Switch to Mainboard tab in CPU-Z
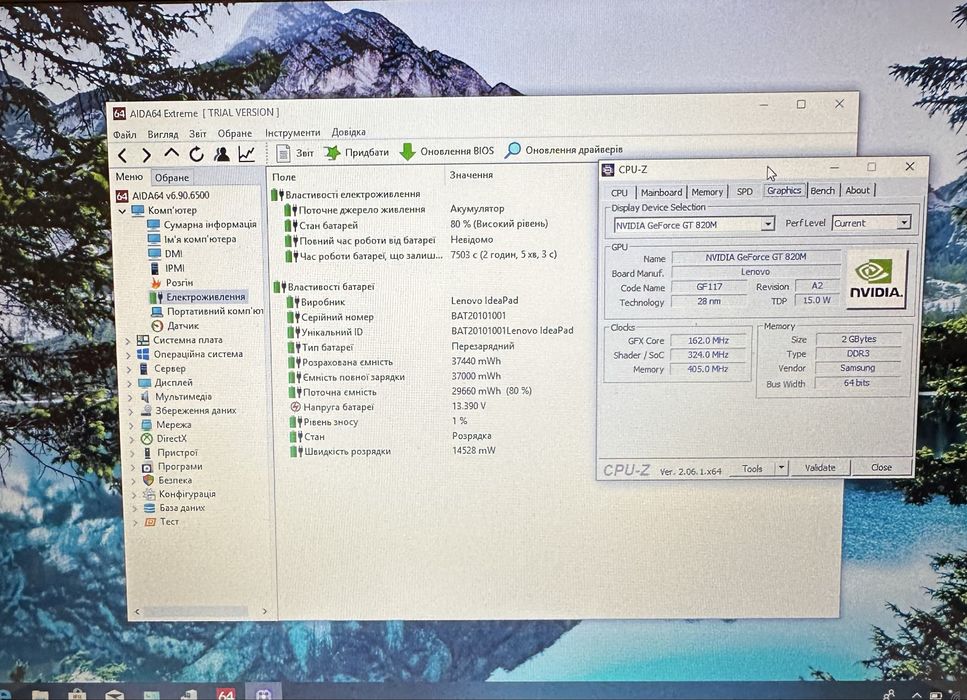Screen dimensions: 967x700 pos(661,192)
